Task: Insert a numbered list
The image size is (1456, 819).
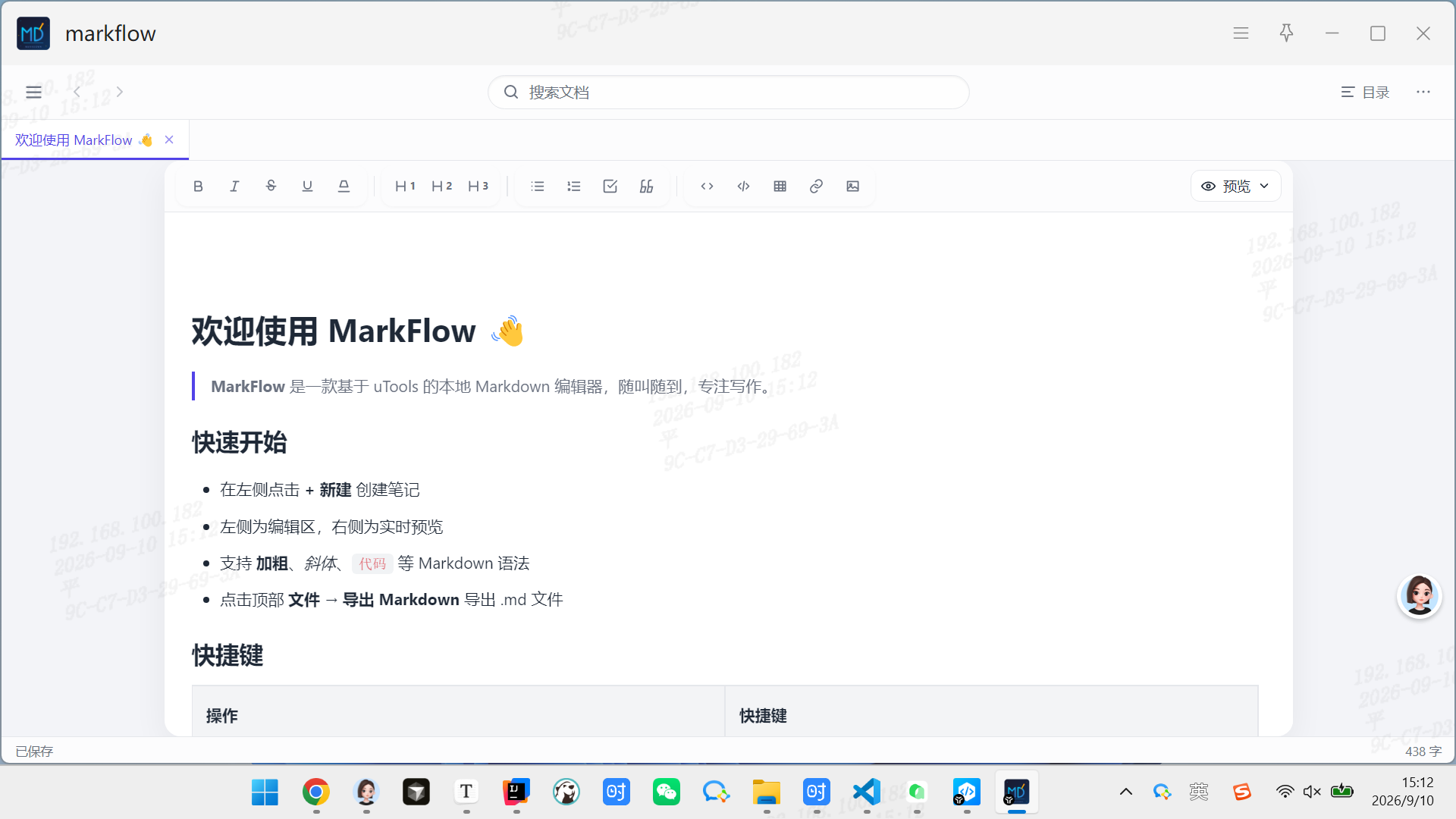Action: tap(574, 187)
